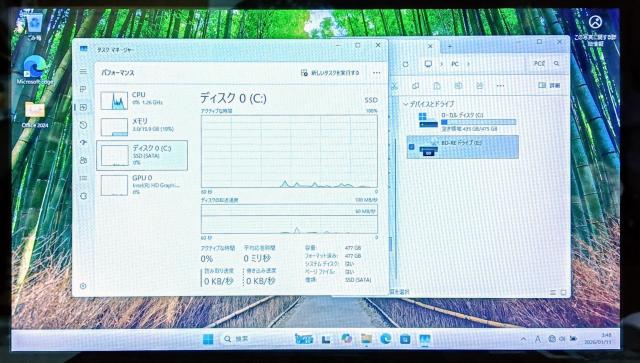Open Task Manager hamburger navigation menu
The image size is (640, 363).
[83, 71]
